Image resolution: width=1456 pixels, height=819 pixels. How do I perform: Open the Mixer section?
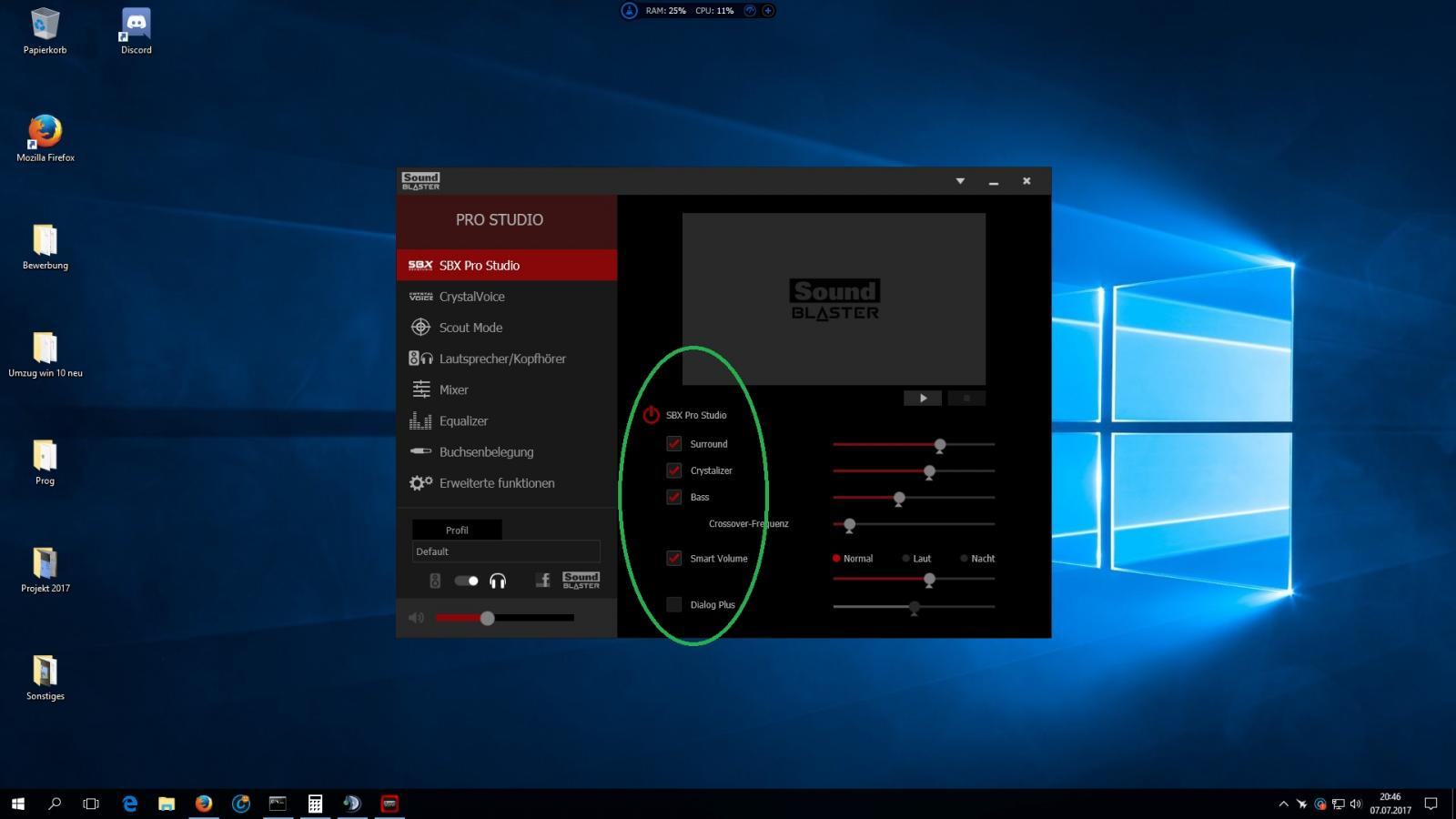point(507,389)
